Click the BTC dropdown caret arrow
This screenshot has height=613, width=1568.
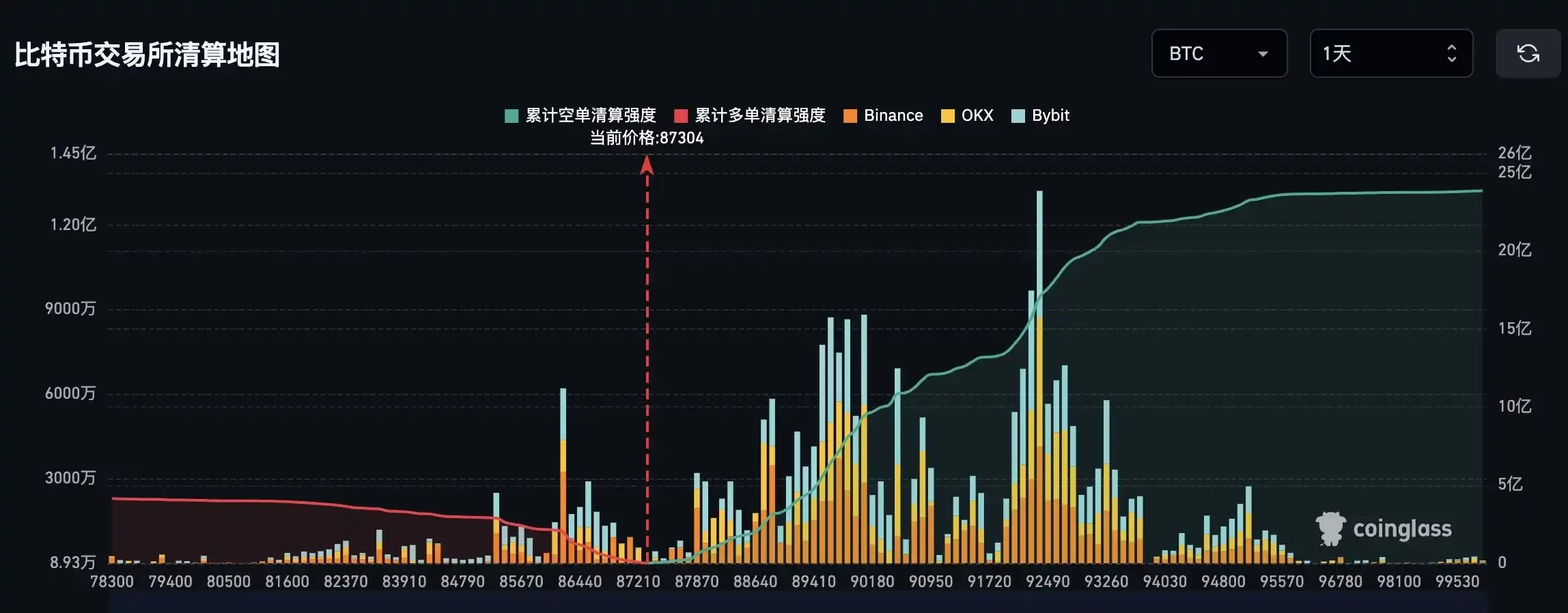[1263, 54]
